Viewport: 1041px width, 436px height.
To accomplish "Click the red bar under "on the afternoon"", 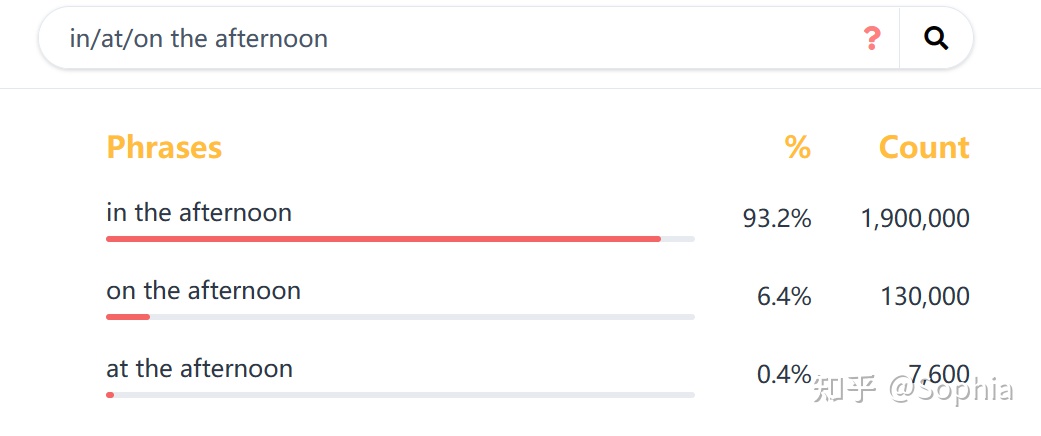I will tap(128, 317).
